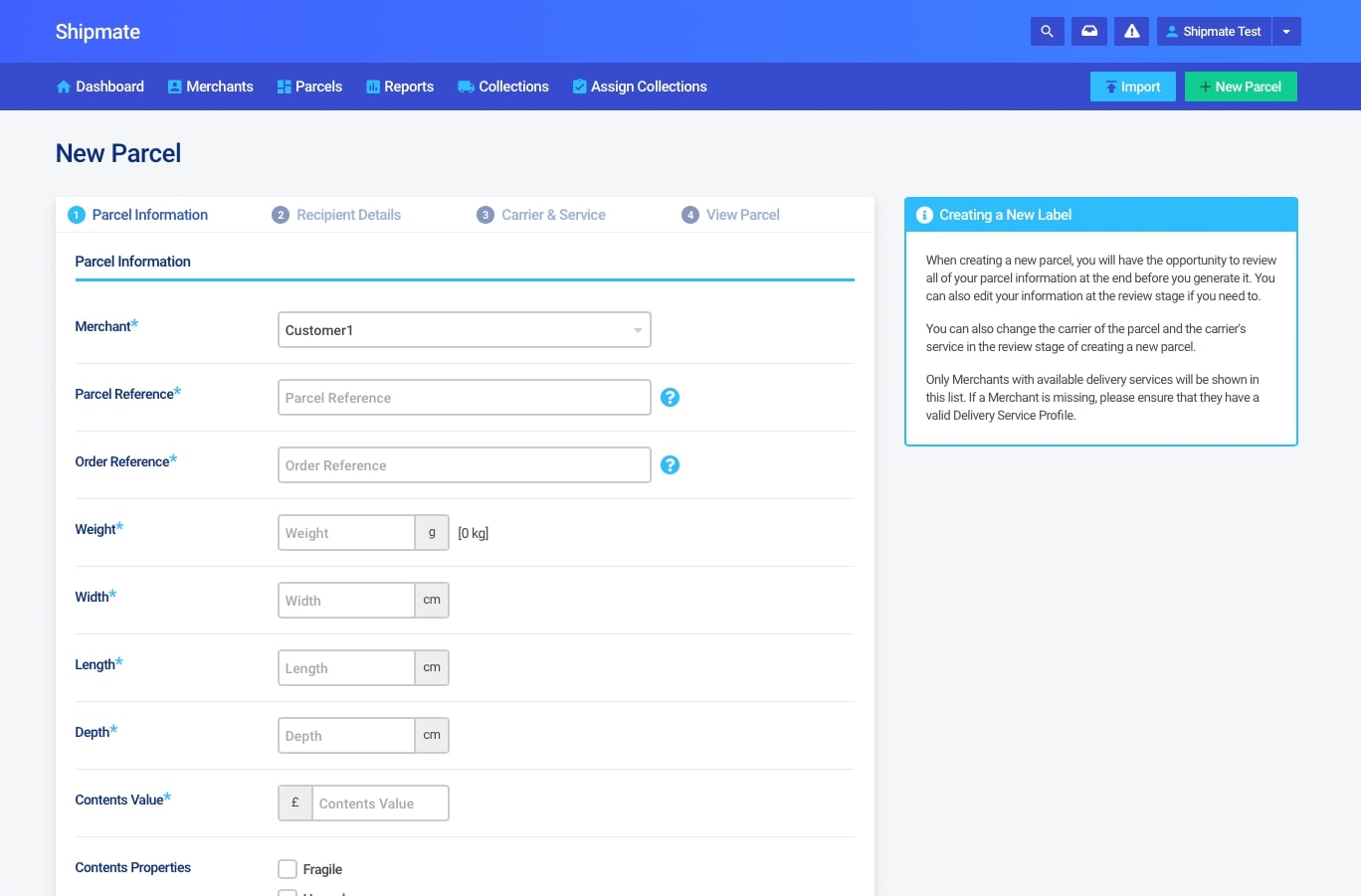Expand the Shipmate Test user dropdown arrow
The height and width of the screenshot is (896, 1361).
point(1286,31)
